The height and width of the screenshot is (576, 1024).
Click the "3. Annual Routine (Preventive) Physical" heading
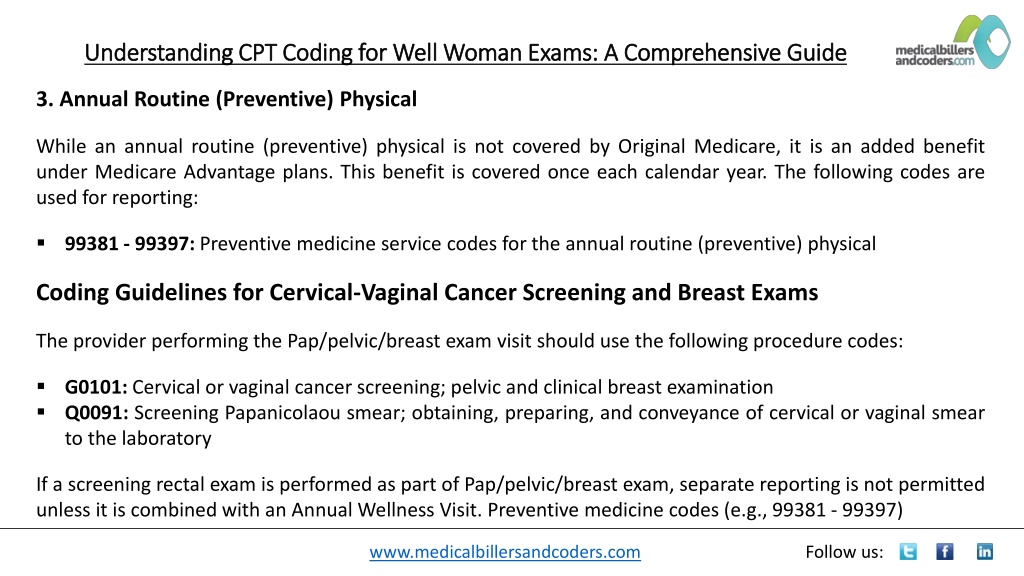(x=226, y=99)
